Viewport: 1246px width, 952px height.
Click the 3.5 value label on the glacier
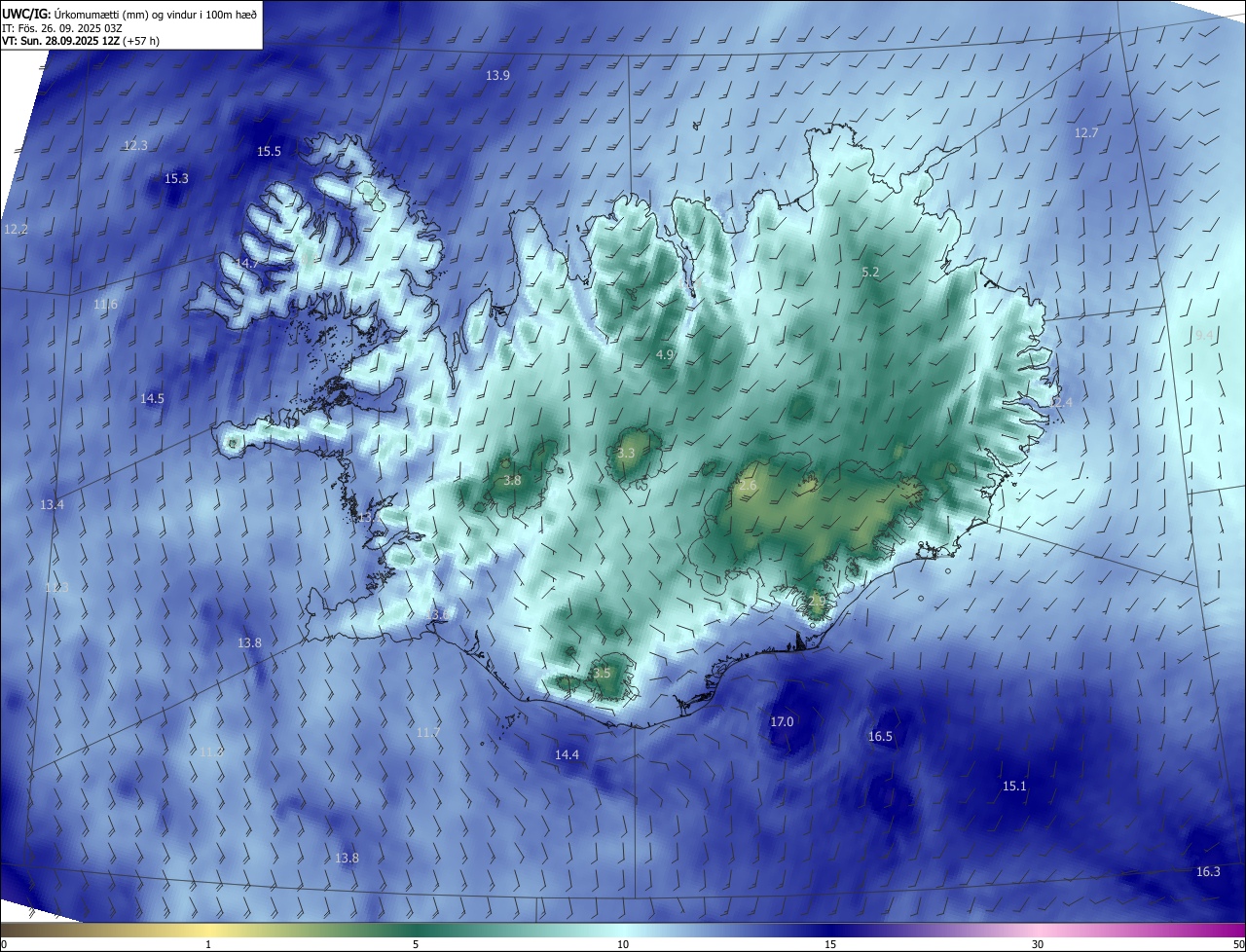(x=602, y=673)
